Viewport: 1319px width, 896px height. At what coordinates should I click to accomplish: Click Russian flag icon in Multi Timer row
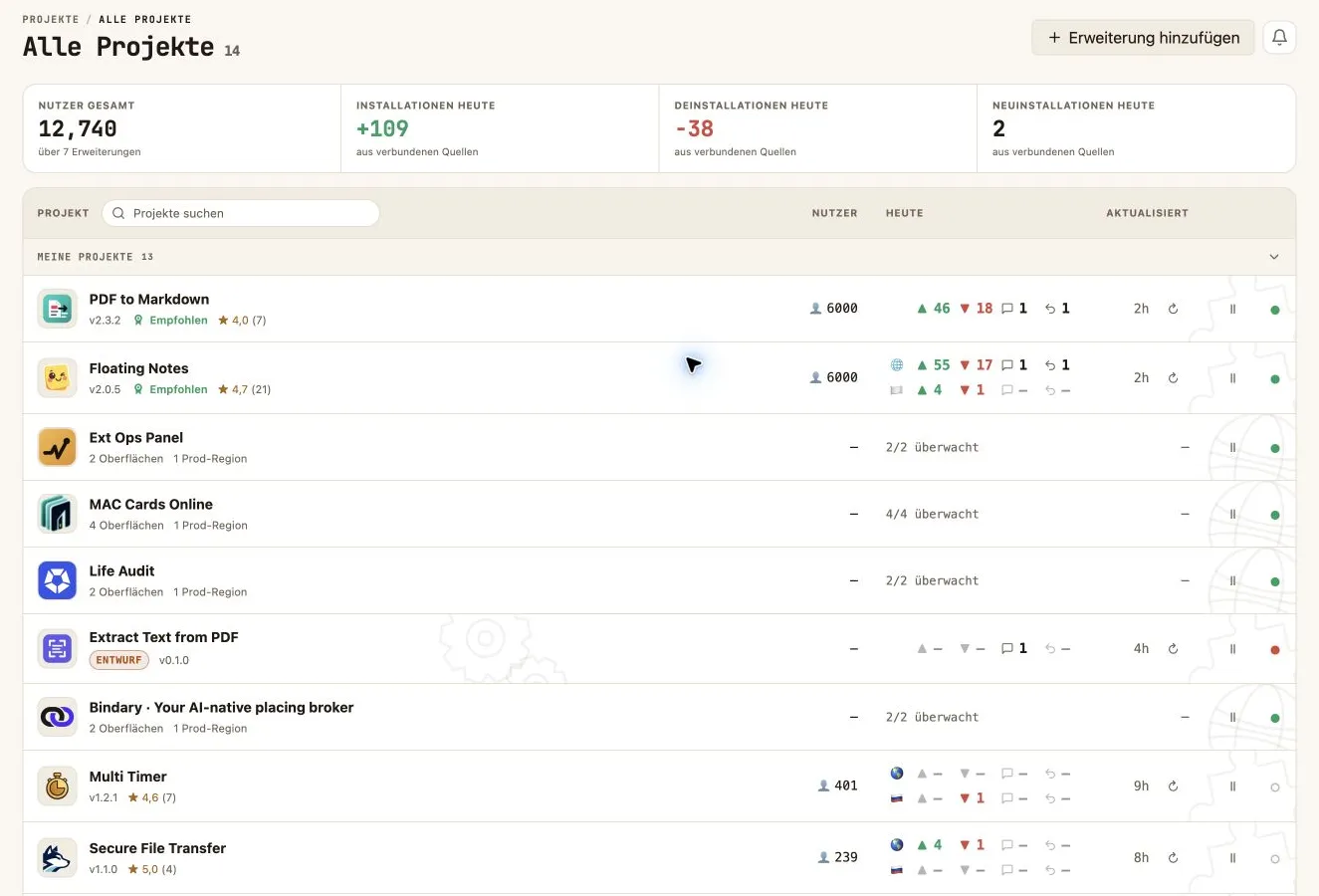897,798
